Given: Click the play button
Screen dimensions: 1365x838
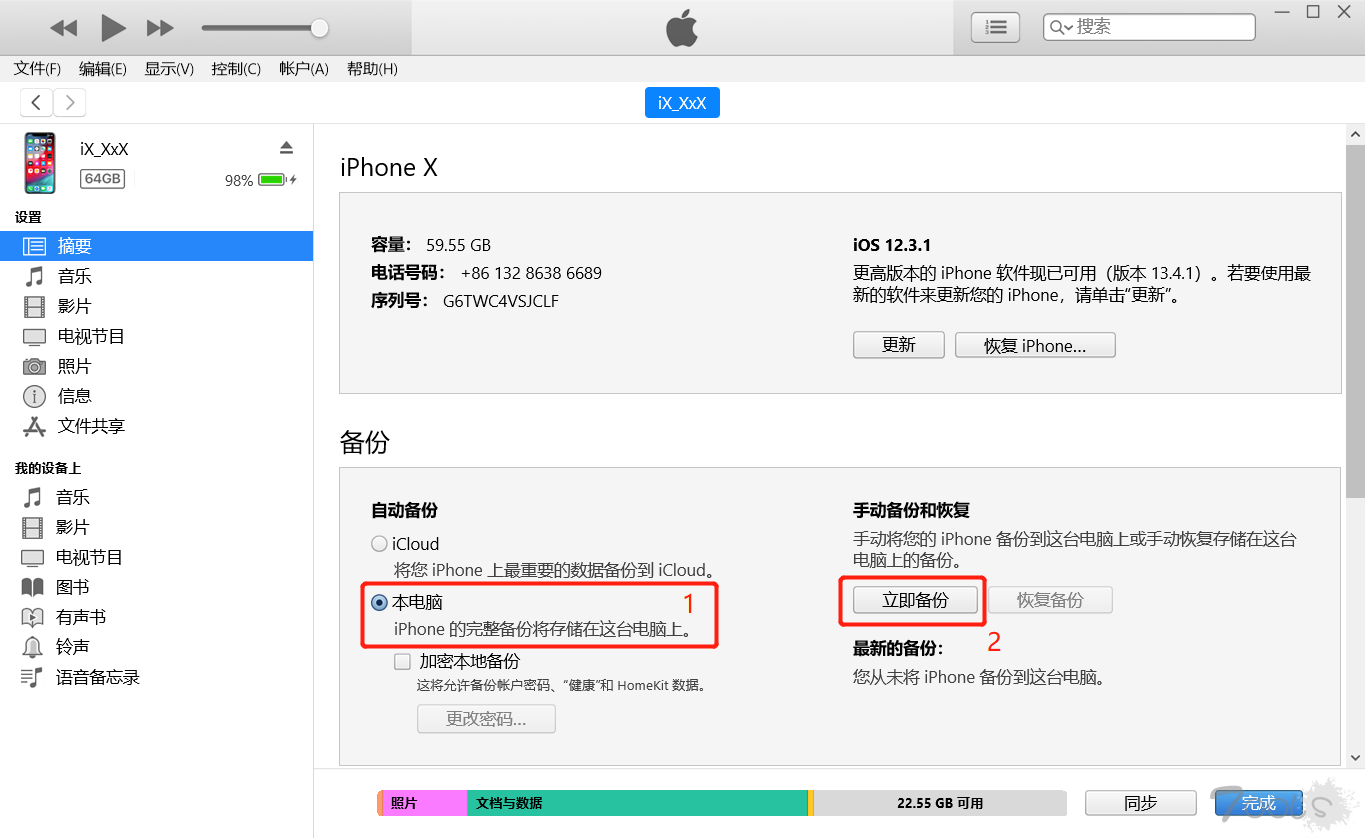Looking at the screenshot, I should pos(113,28).
